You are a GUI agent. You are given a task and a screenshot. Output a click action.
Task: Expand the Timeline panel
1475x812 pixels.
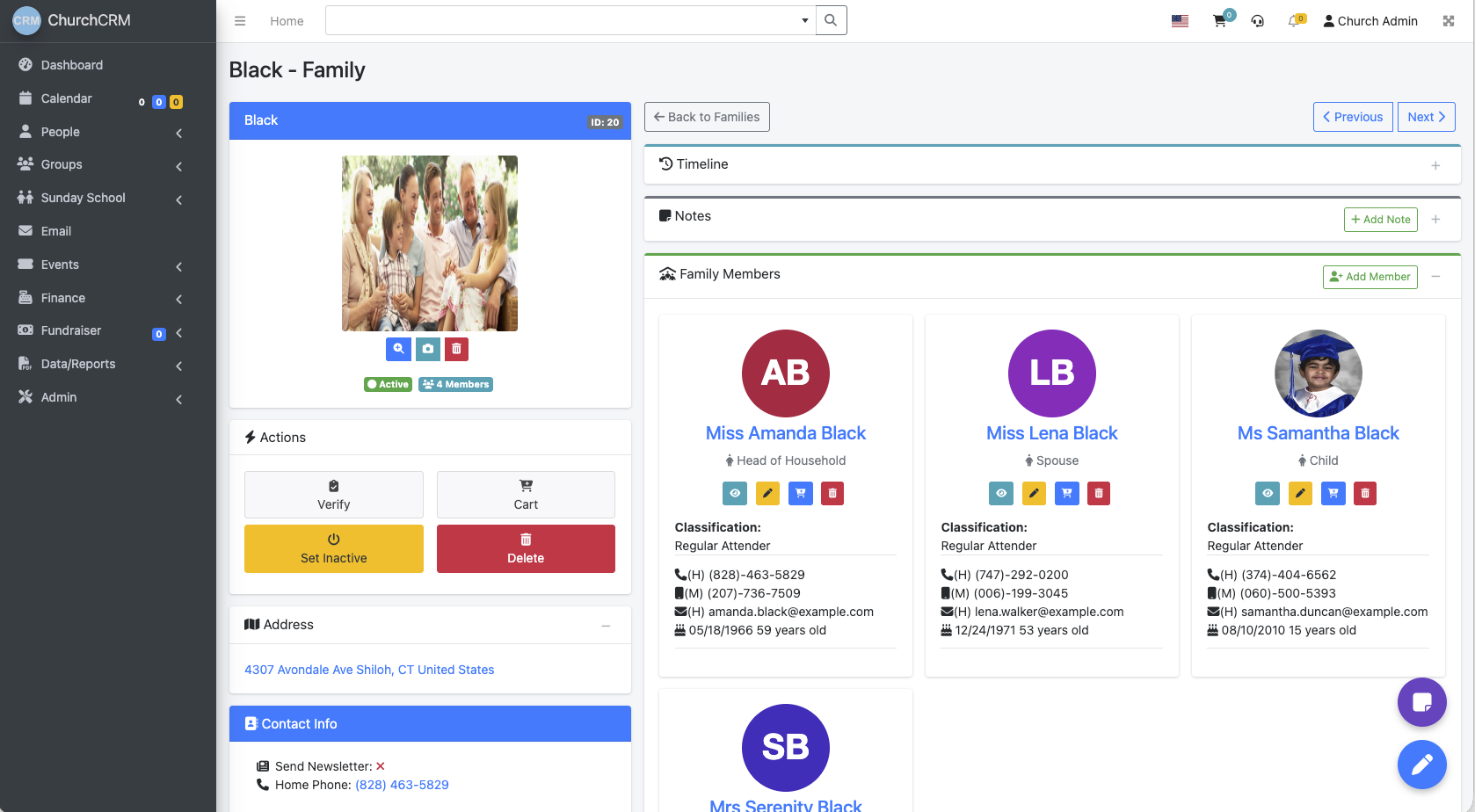1435,164
